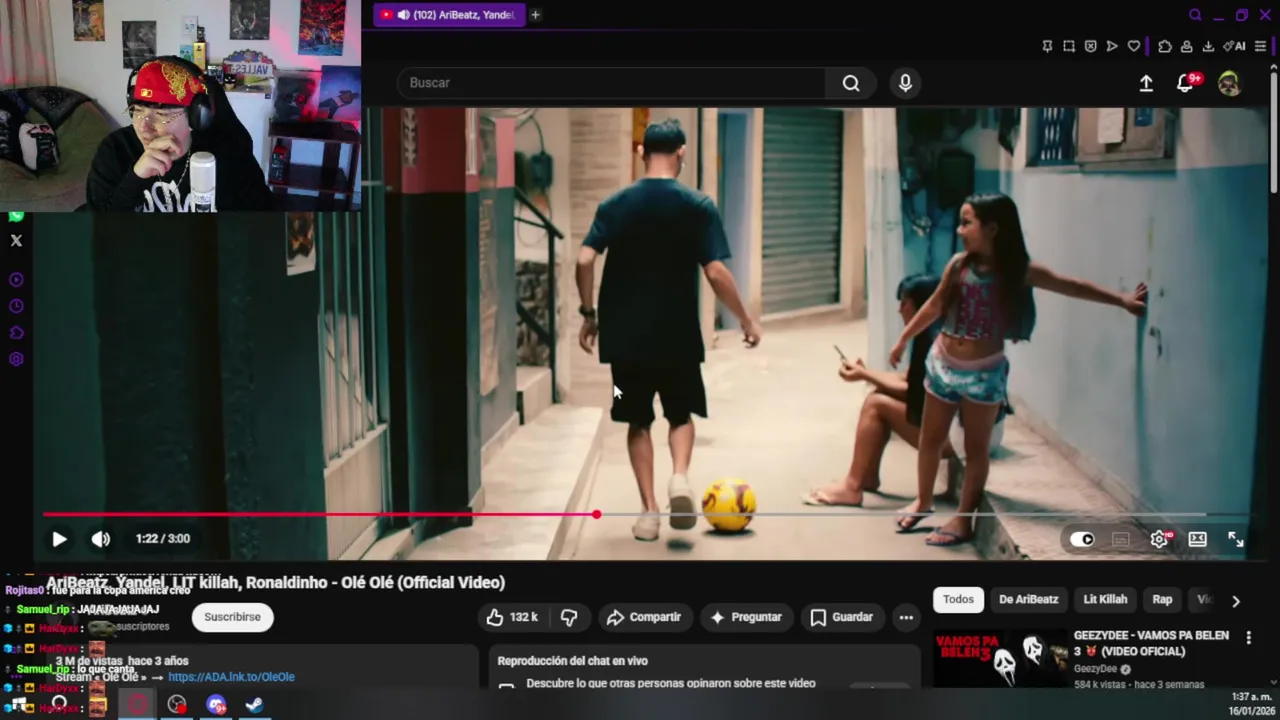Open the ADA.lnk.to/OleOle link
Viewport: 1280px width, 720px height.
click(x=231, y=677)
